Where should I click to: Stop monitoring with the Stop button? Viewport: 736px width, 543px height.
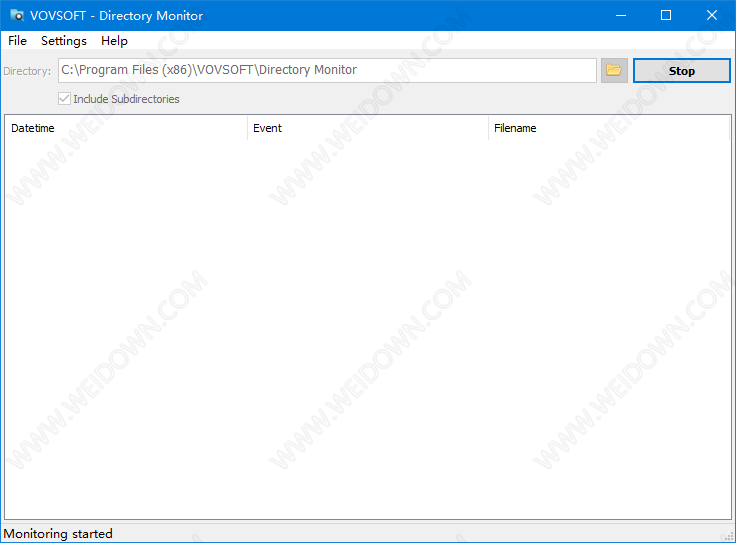[682, 71]
